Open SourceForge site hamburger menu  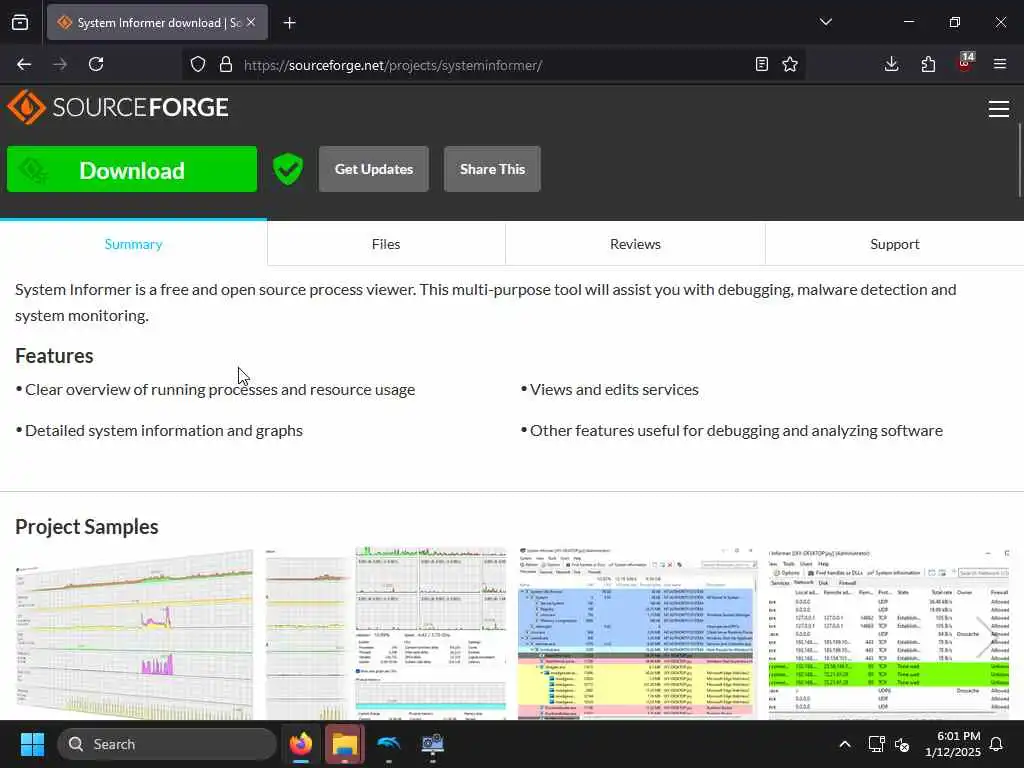(x=999, y=108)
